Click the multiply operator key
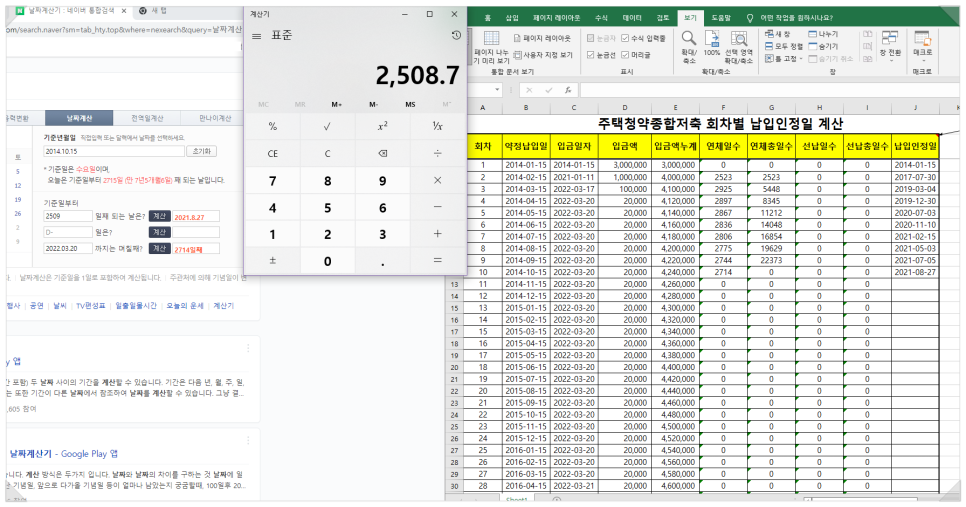The height and width of the screenshot is (507, 966). pos(437,180)
